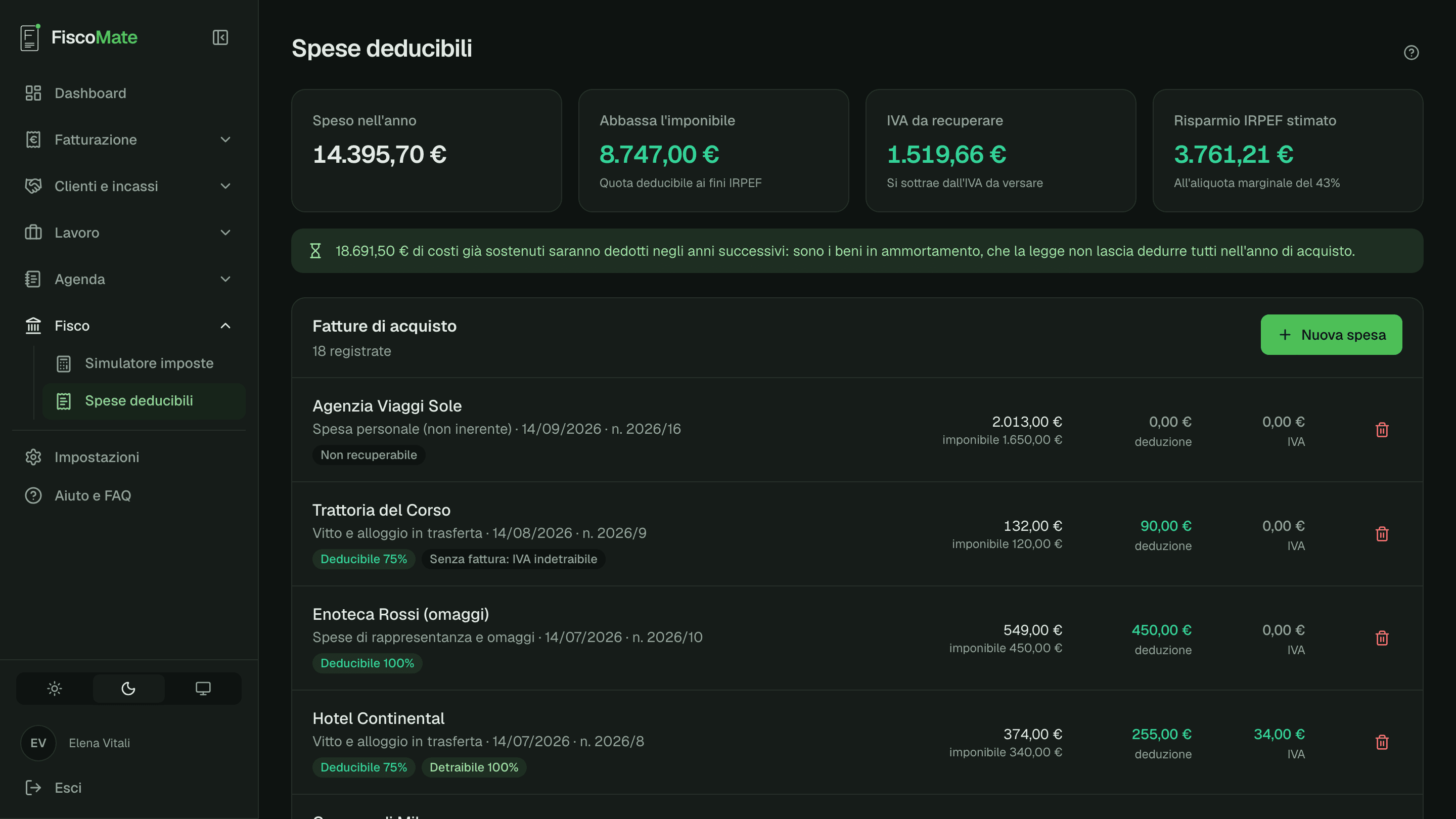
Task: Open the help question mark icon
Action: 1411,53
